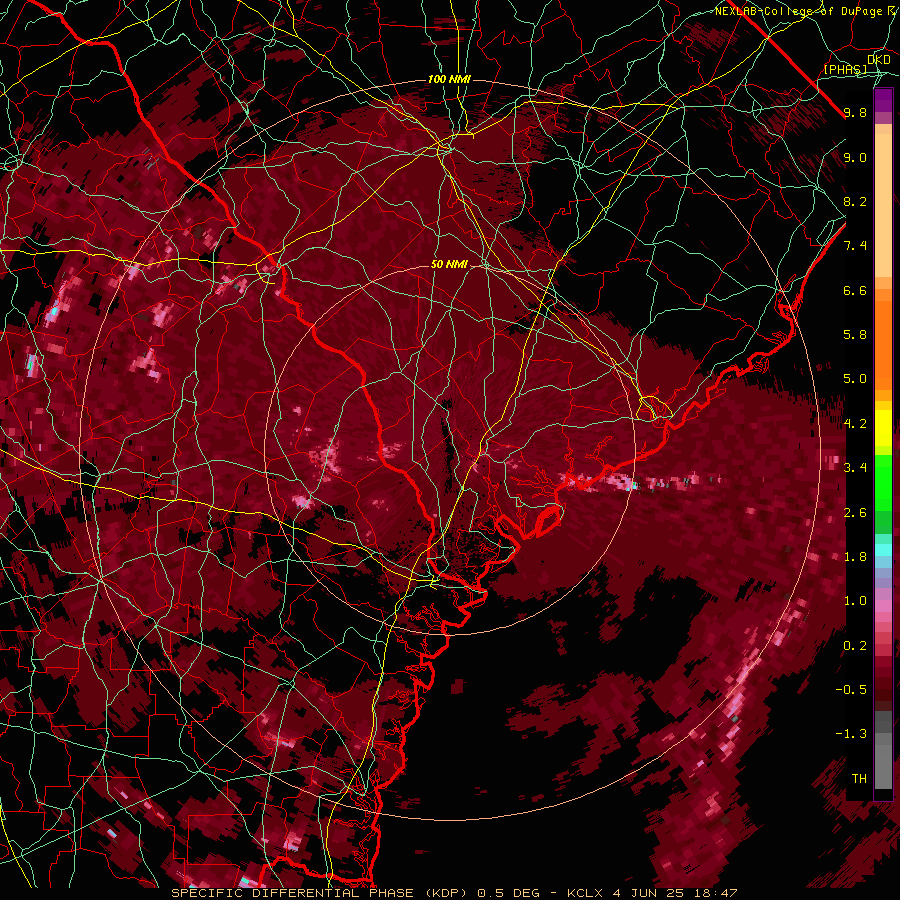900x900 pixels.
Task: Pick the orange segment of the color bar
Action: 883,345
